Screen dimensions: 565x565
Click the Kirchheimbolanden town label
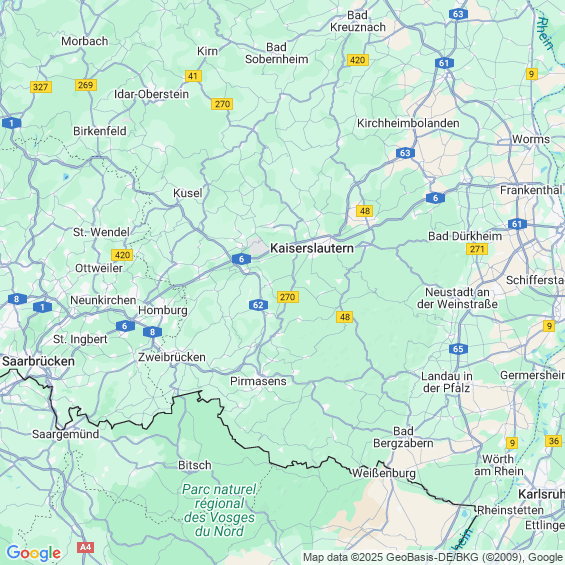click(x=408, y=123)
